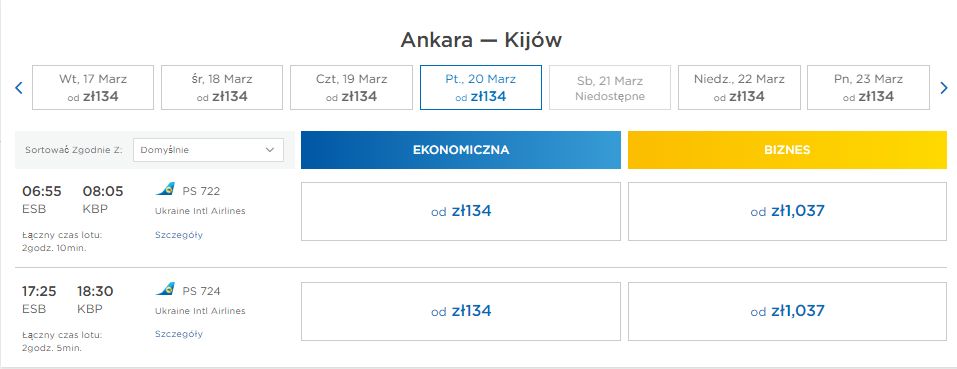The image size is (957, 369).
Task: Select the Czt, 19 Marz date tab
Action: click(351, 87)
